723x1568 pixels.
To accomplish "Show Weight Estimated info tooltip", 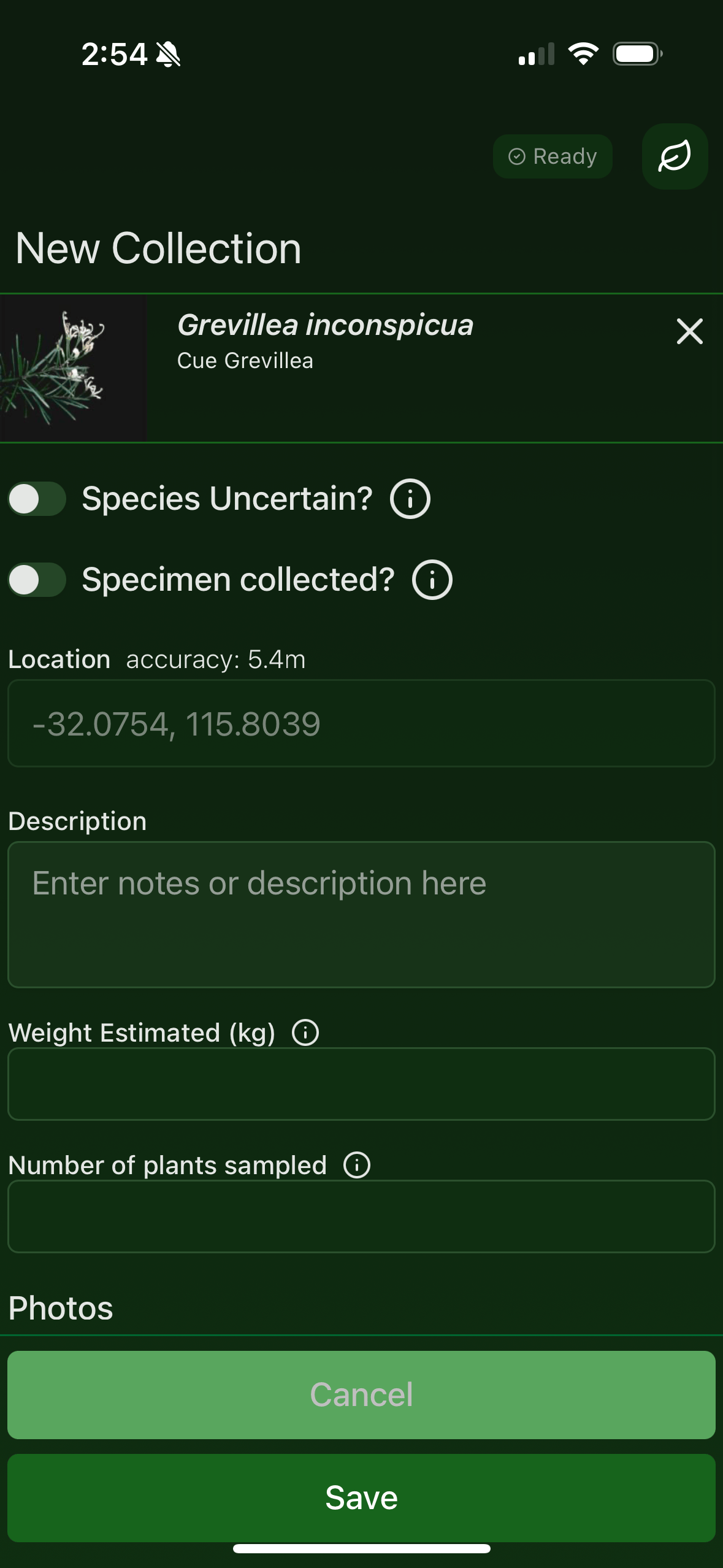I will tap(305, 1032).
